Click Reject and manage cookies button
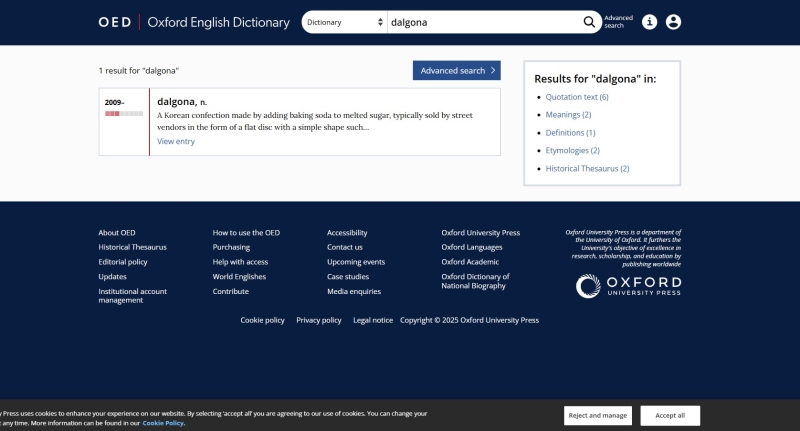Screen dimensions: 800x431 pyautogui.click(x=597, y=415)
